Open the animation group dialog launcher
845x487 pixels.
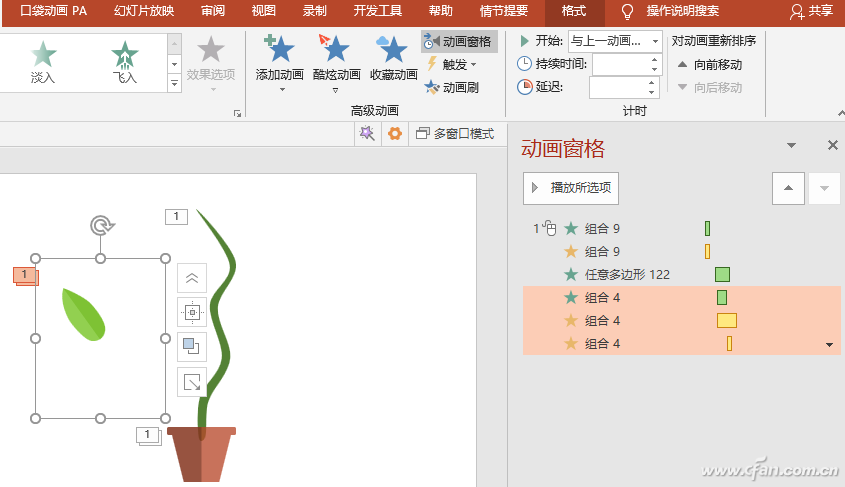[x=237, y=113]
